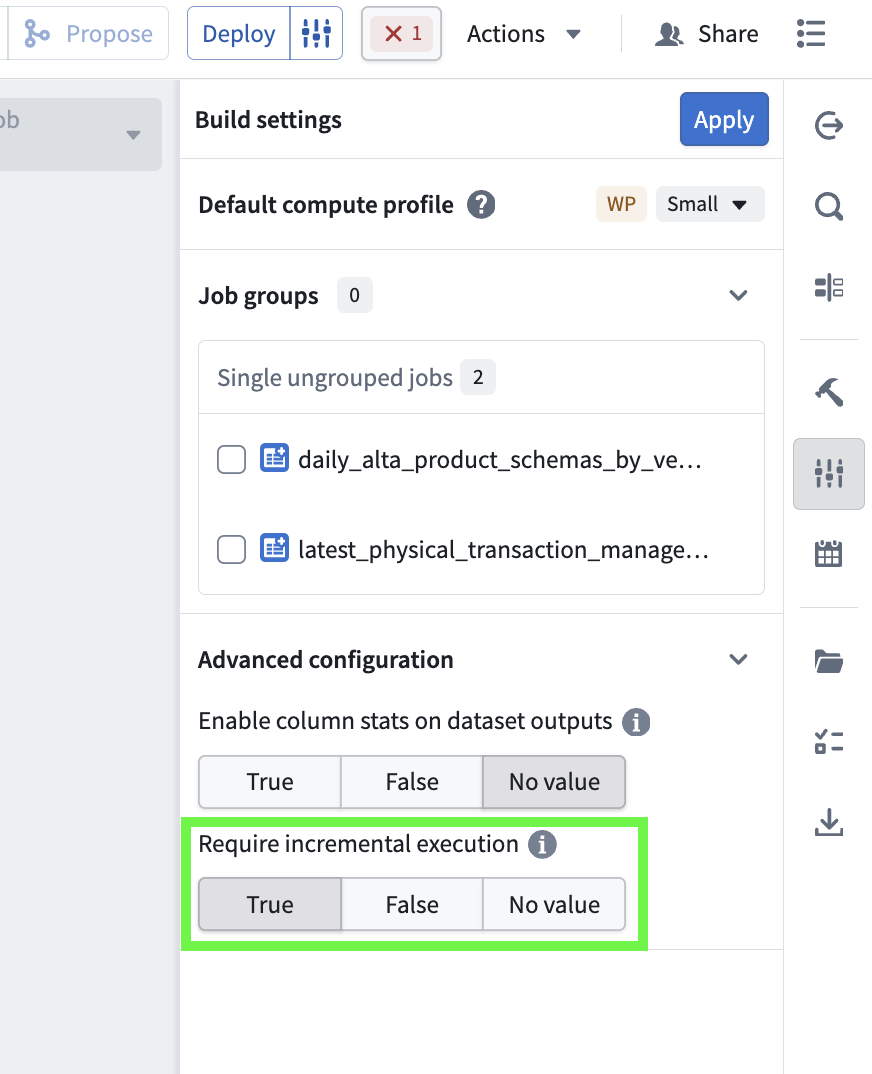Open the schedule calendar panel
The height and width of the screenshot is (1074, 872).
point(828,553)
